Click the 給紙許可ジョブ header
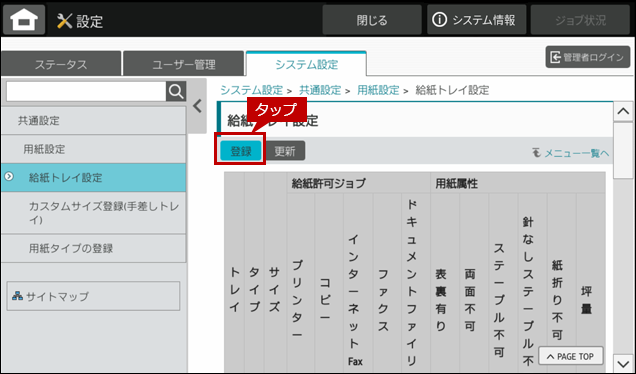 [x=359, y=183]
